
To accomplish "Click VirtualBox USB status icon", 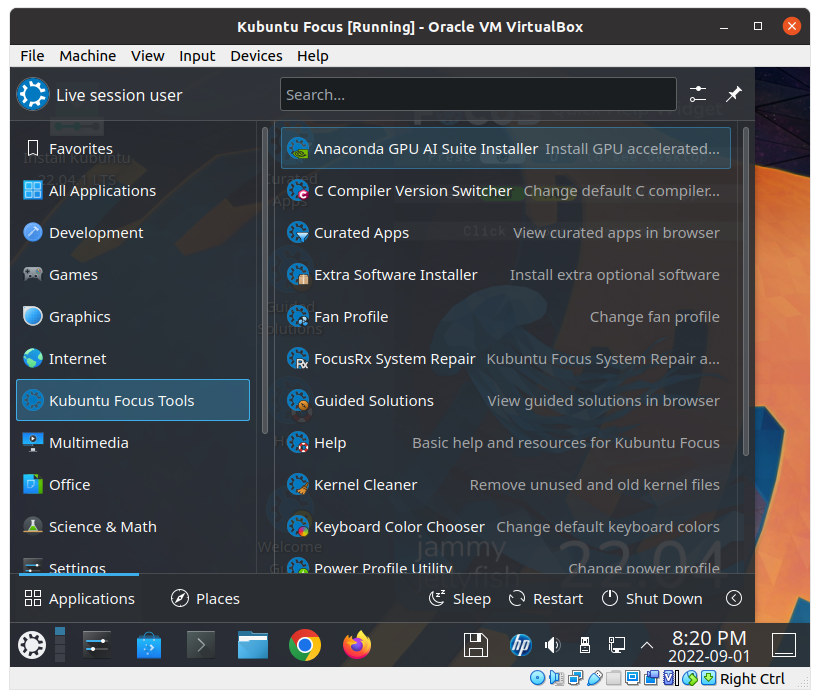I will click(594, 678).
